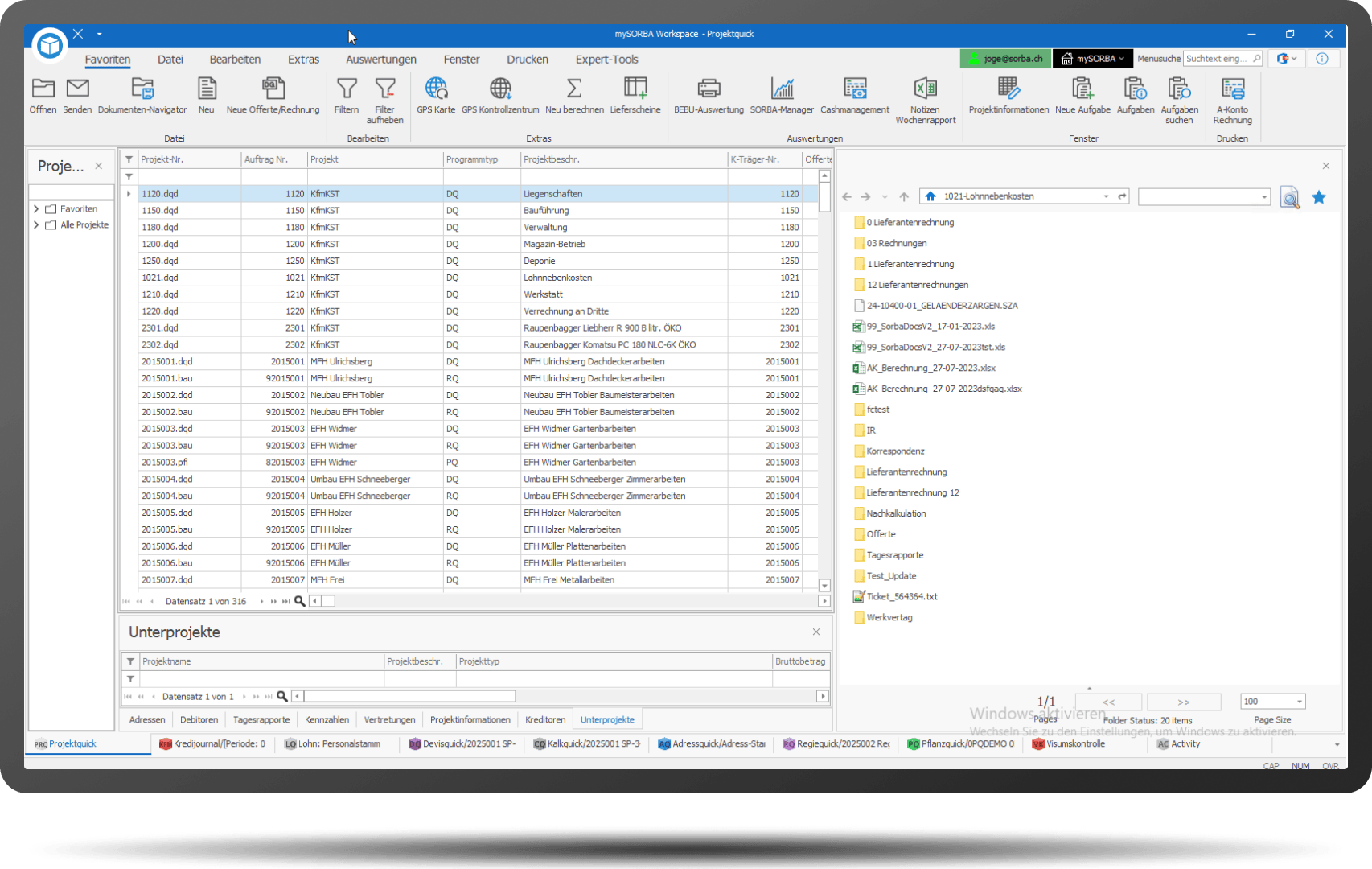Click the Projekt-Nr. filter row field

pos(190,176)
